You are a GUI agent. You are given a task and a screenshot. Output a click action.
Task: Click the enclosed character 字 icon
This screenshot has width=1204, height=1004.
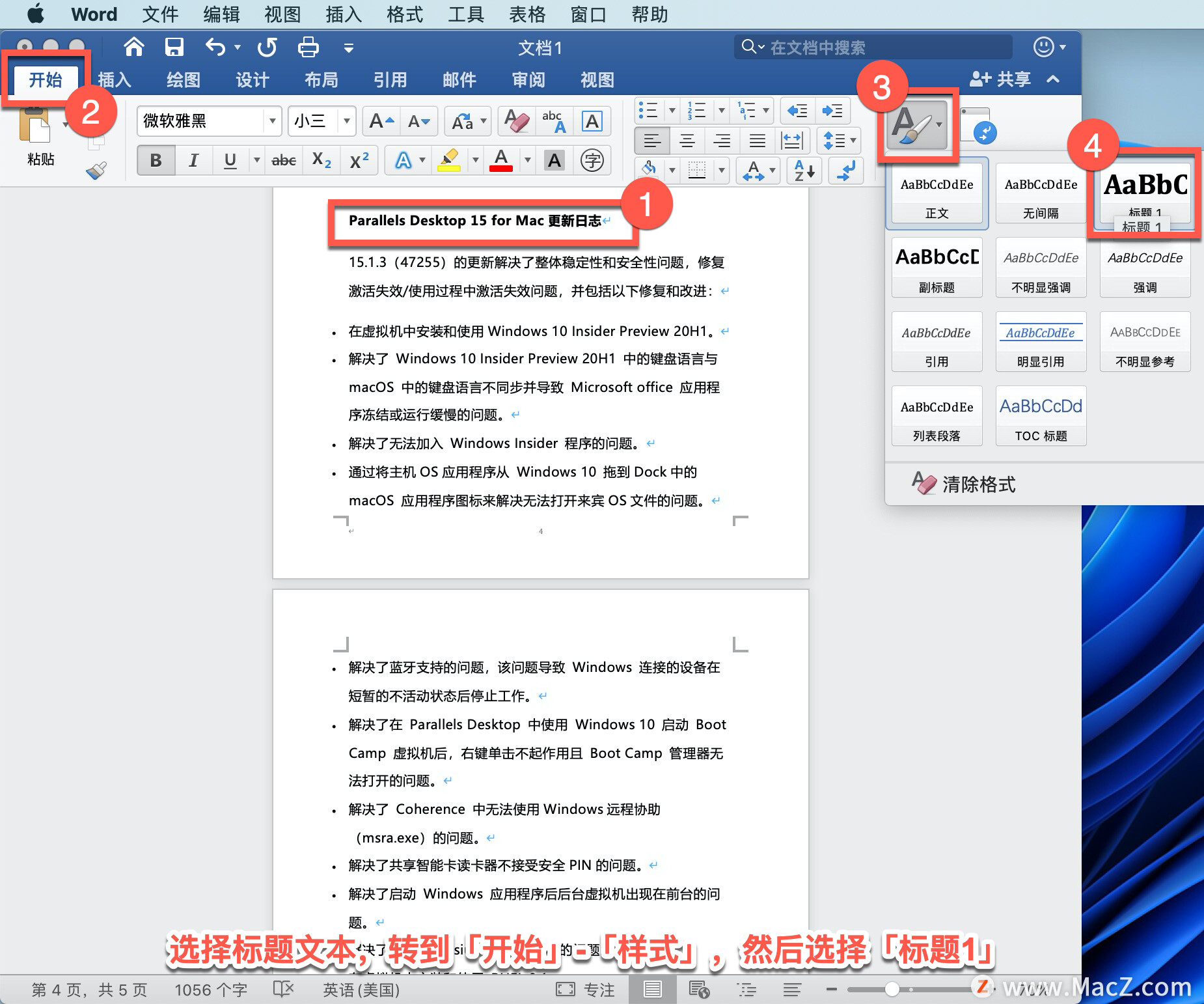tap(592, 160)
